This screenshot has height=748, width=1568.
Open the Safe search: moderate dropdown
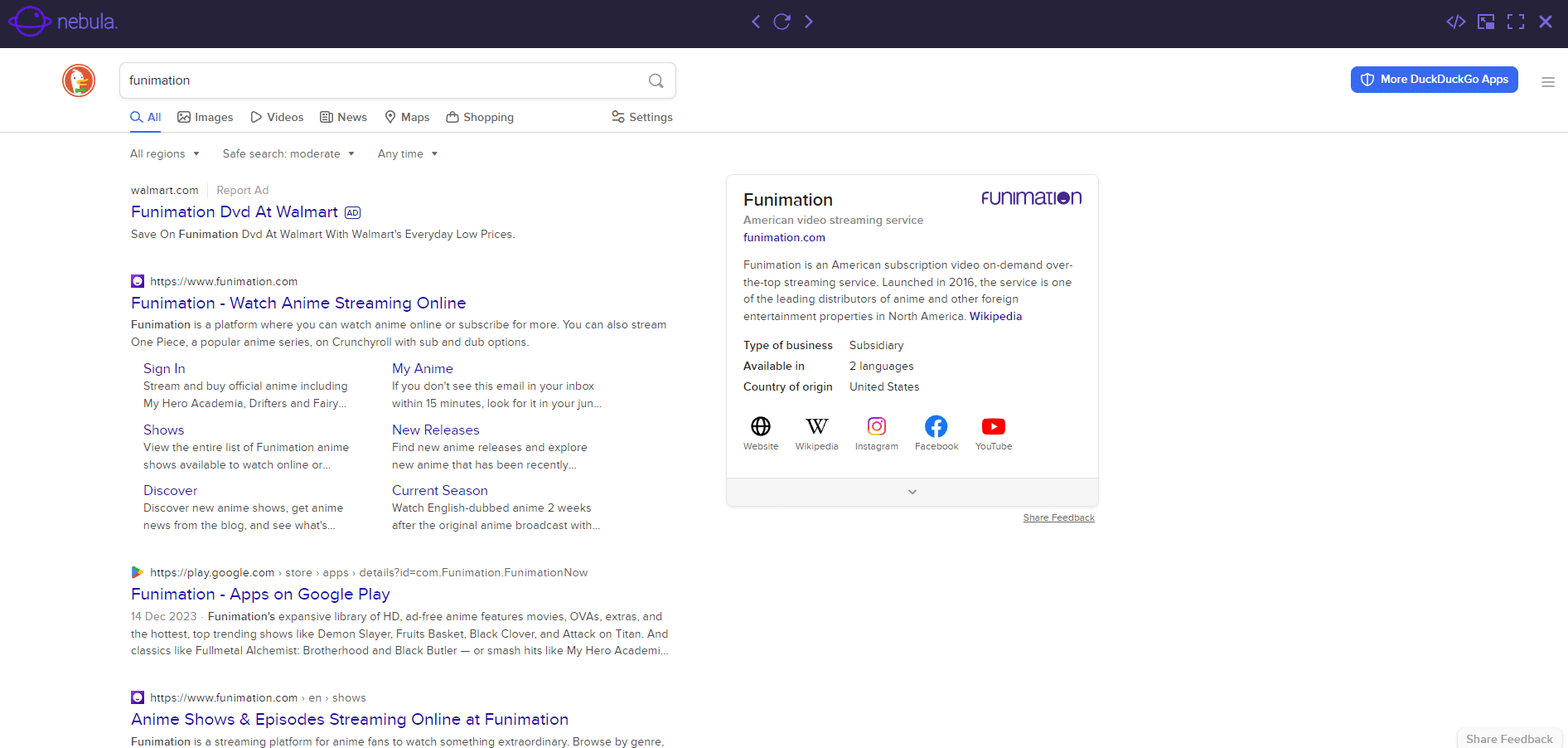tap(288, 153)
